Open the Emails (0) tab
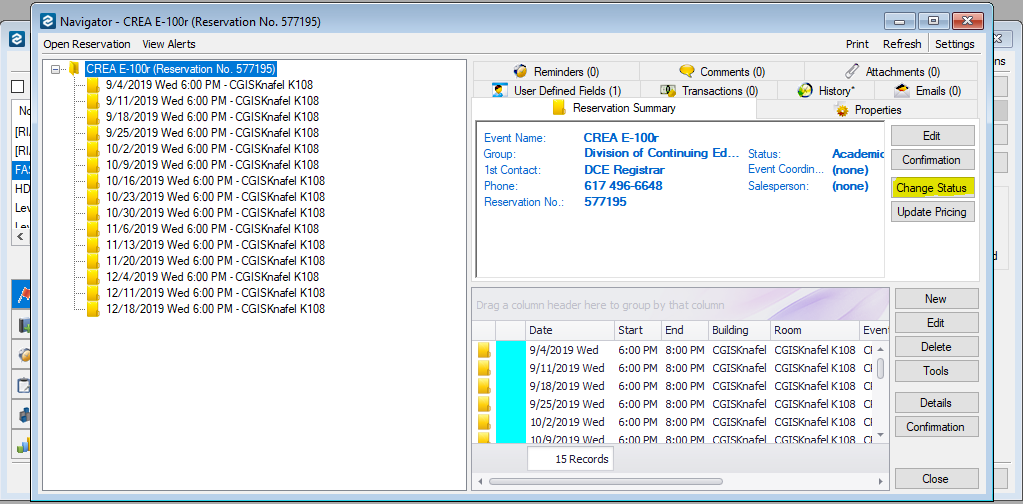 [926, 91]
